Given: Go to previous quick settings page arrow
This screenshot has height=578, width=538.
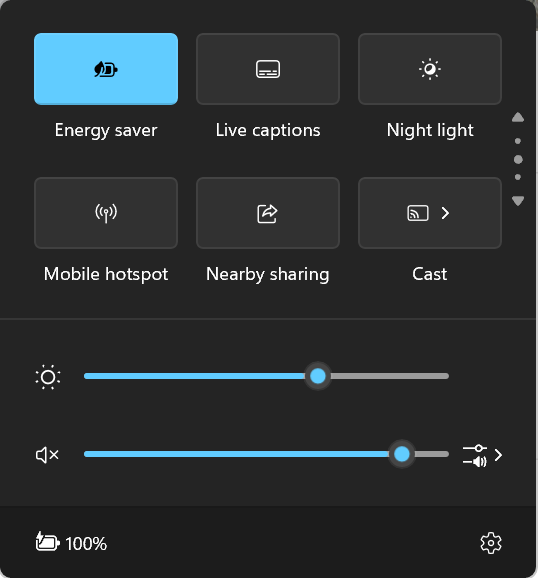Looking at the screenshot, I should [x=518, y=117].
